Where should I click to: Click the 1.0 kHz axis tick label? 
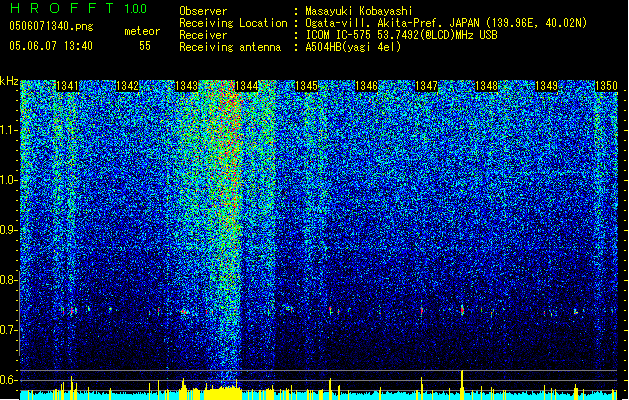point(9,181)
